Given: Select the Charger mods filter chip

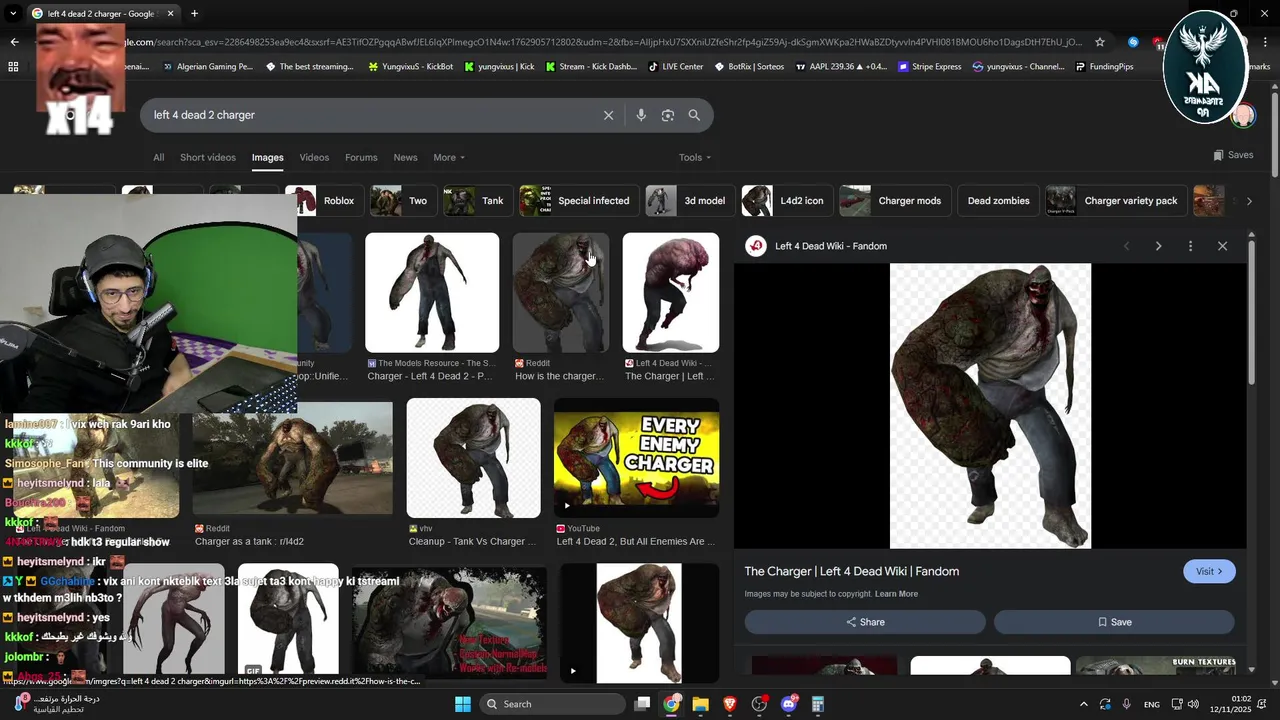Looking at the screenshot, I should [x=893, y=201].
